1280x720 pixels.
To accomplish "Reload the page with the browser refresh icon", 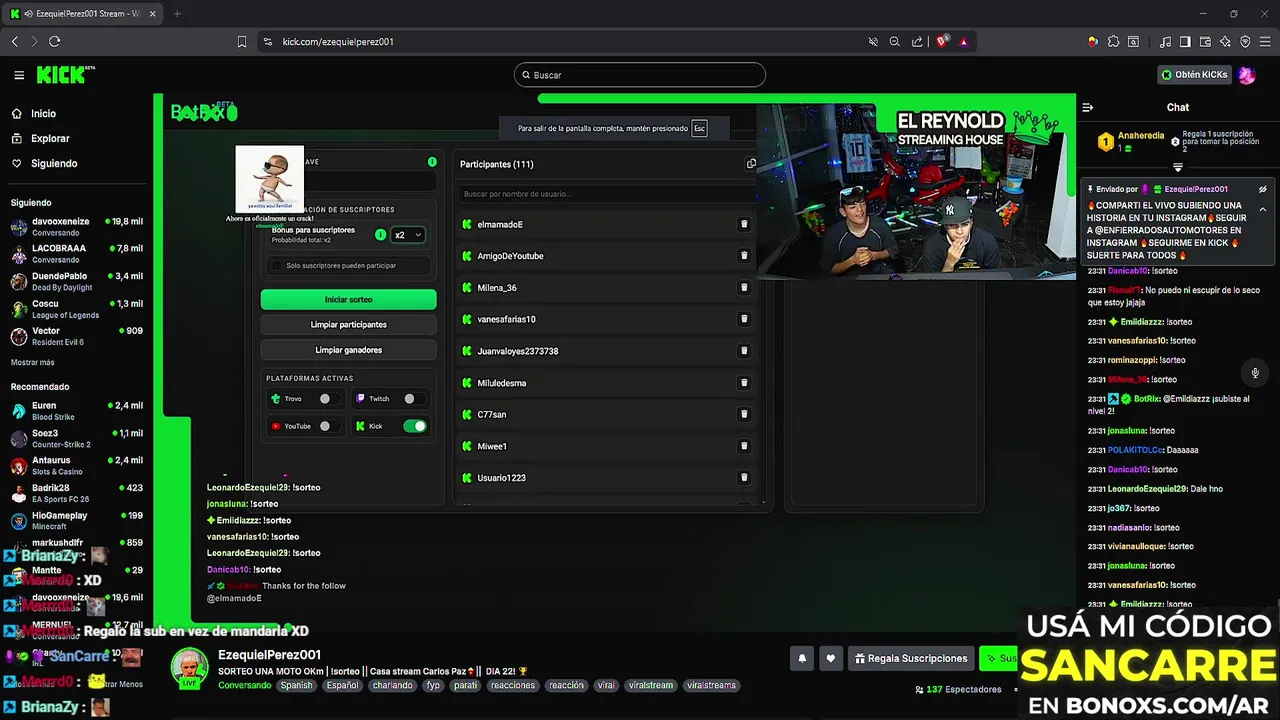I will coord(54,41).
